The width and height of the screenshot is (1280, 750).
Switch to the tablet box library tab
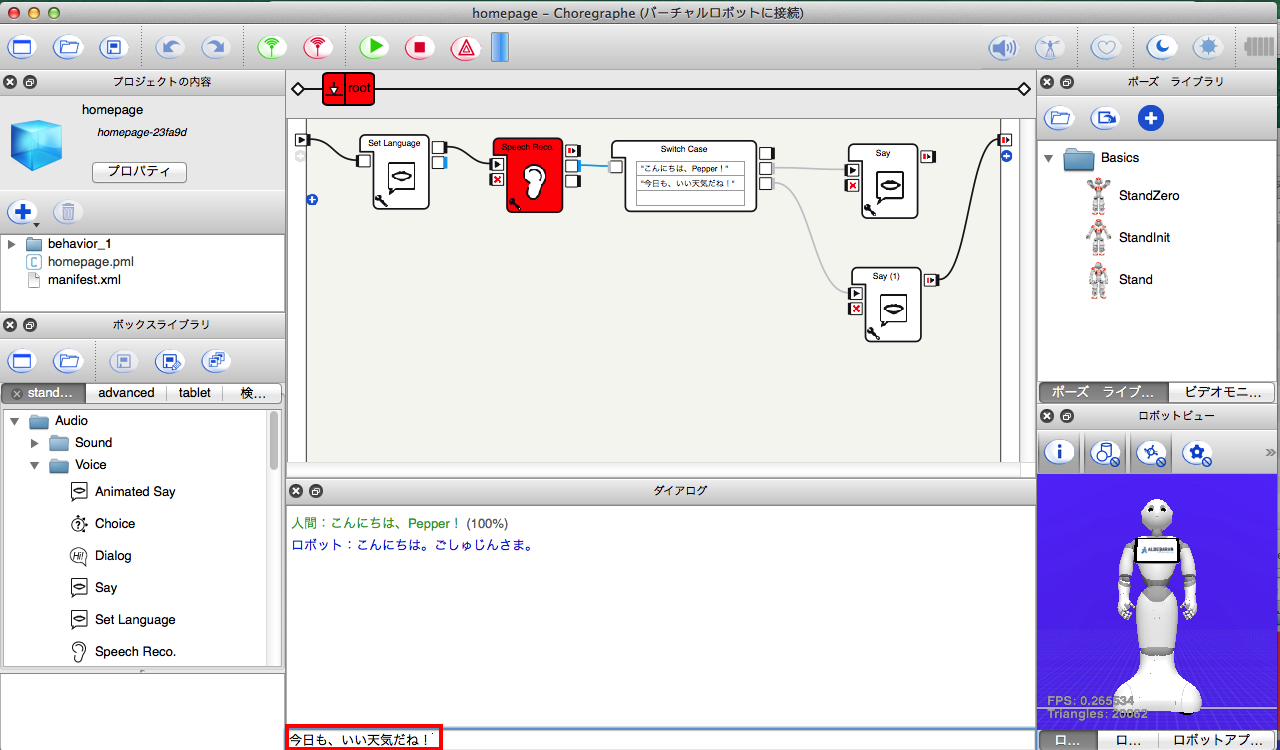[x=195, y=393]
